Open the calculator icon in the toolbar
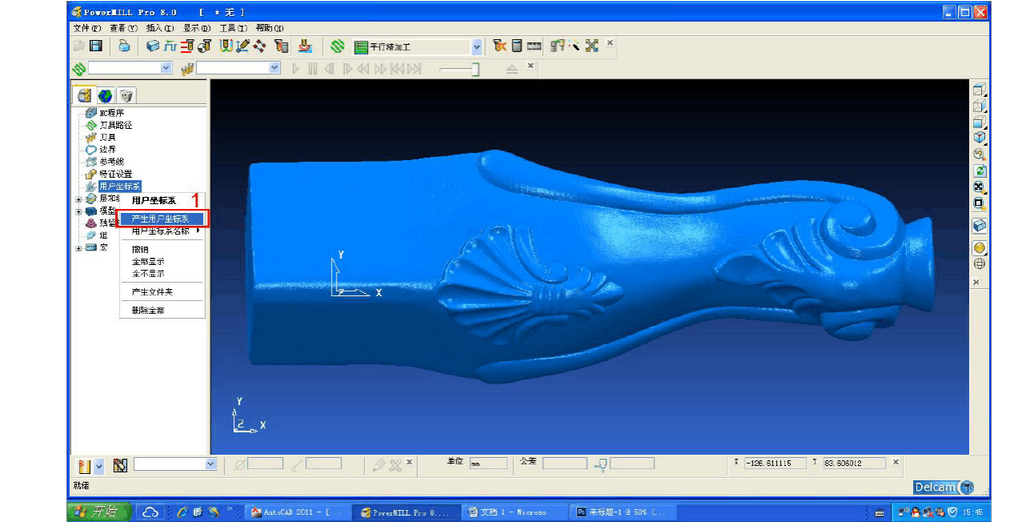 click(517, 46)
